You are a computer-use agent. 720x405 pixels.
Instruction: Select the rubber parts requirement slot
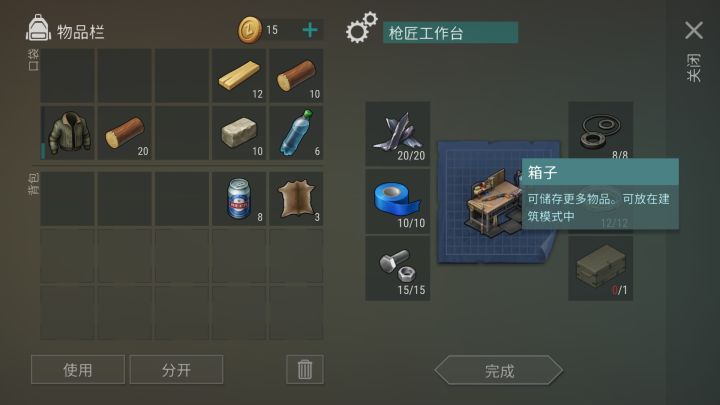[x=601, y=130]
